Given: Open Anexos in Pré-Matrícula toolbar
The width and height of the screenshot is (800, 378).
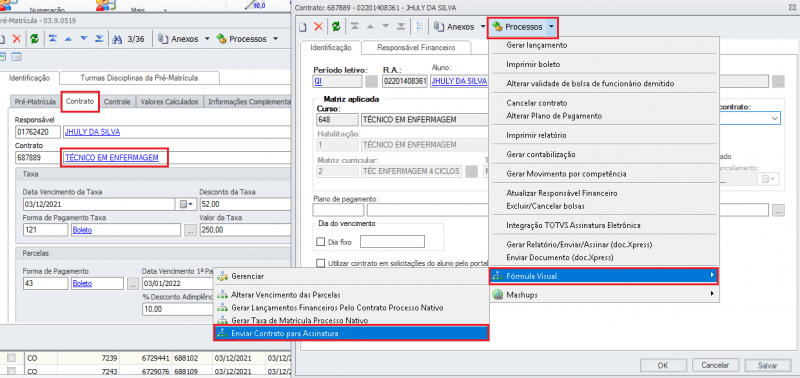Looking at the screenshot, I should 179,39.
